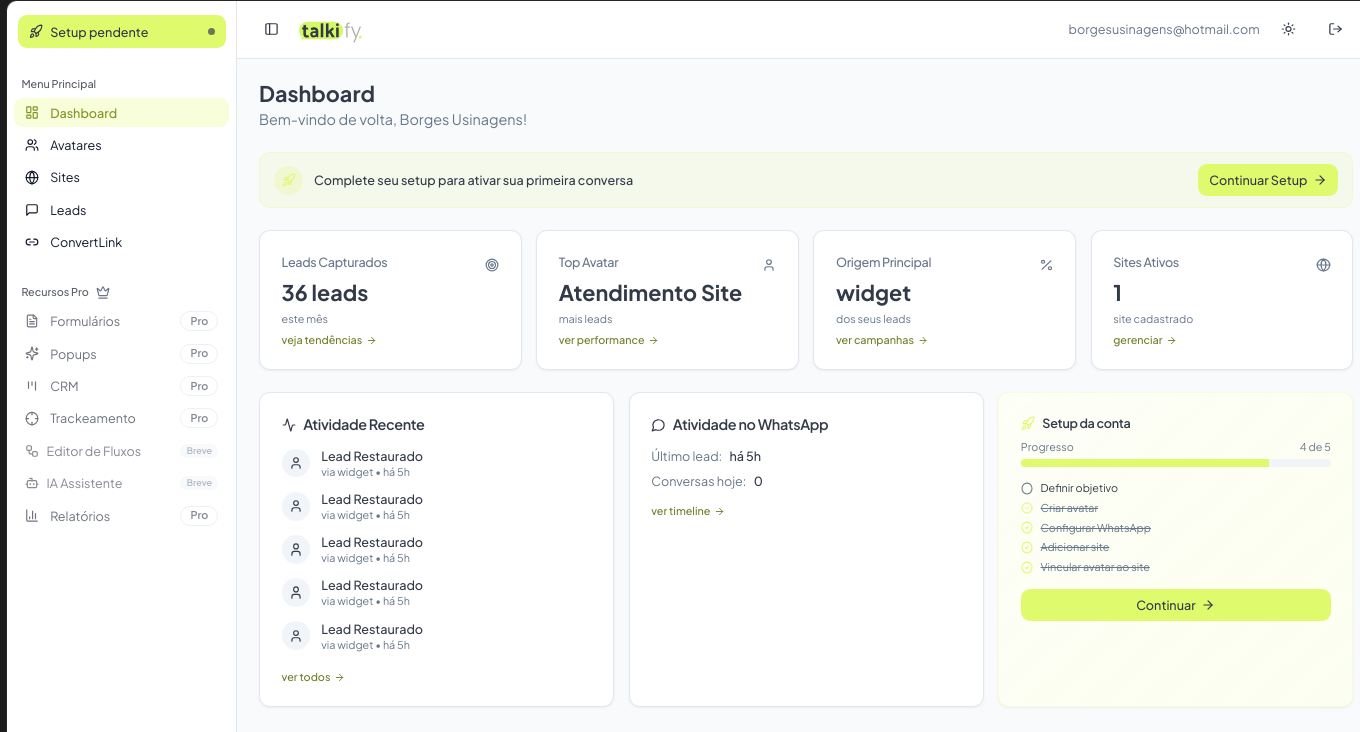
Task: Switch theme with the sun icon
Action: coord(1288,29)
